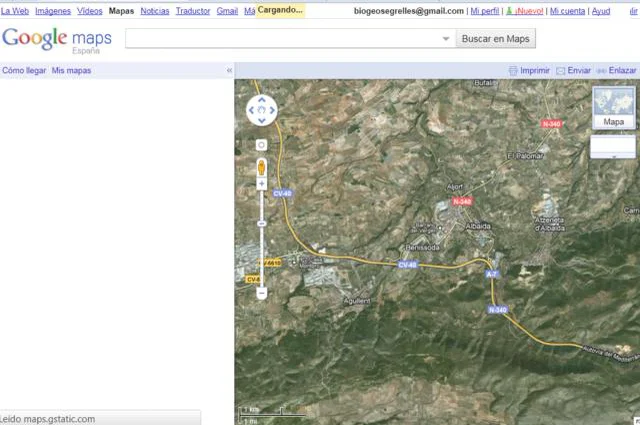The height and width of the screenshot is (425, 640).
Task: Click the N-340 red shield near El Palomar
Action: pyautogui.click(x=552, y=124)
